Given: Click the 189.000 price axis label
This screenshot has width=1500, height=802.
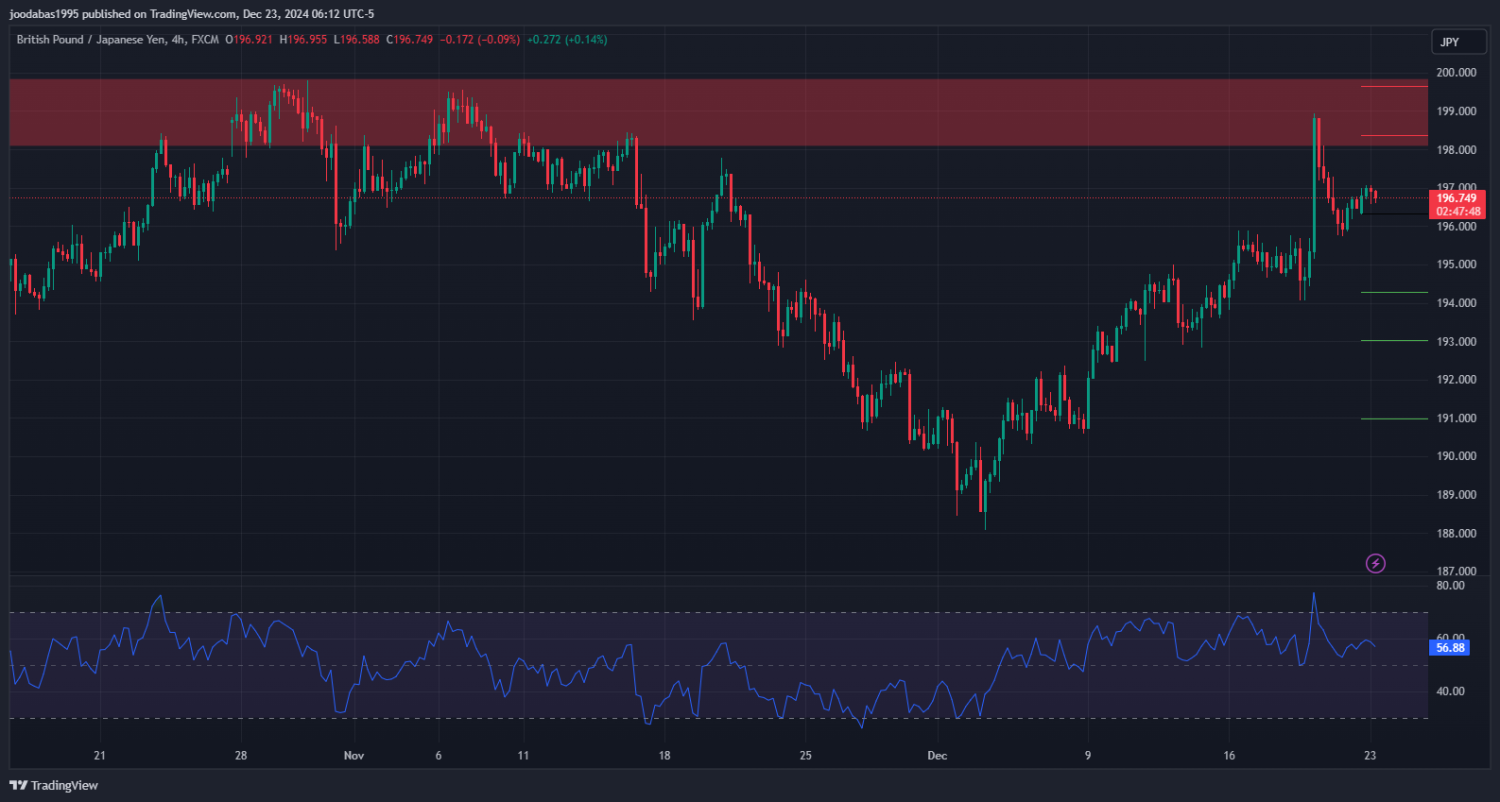Looking at the screenshot, I should tap(1457, 495).
